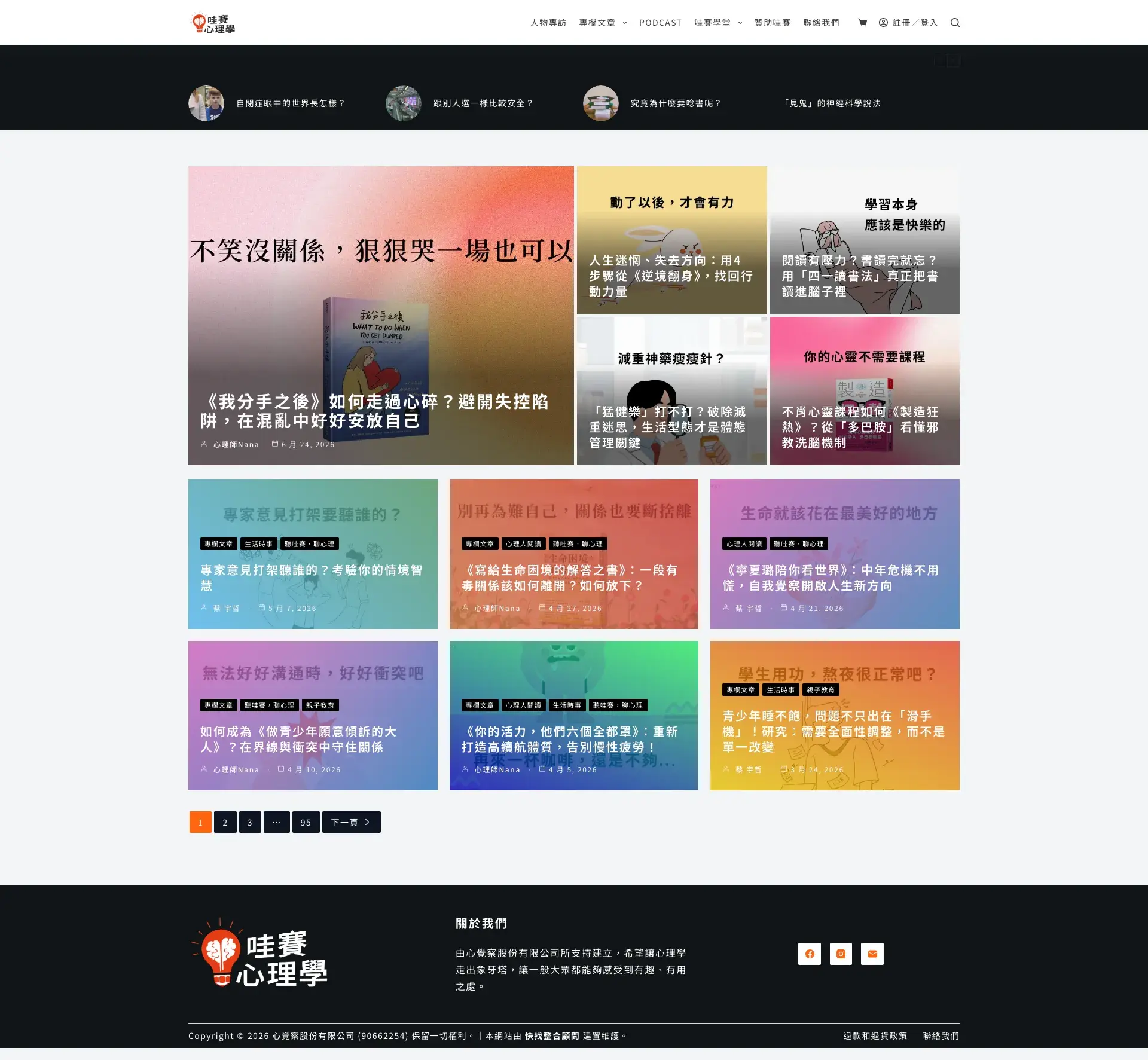This screenshot has width=1148, height=1060.
Task: Open the Facebook social icon
Action: [x=810, y=954]
